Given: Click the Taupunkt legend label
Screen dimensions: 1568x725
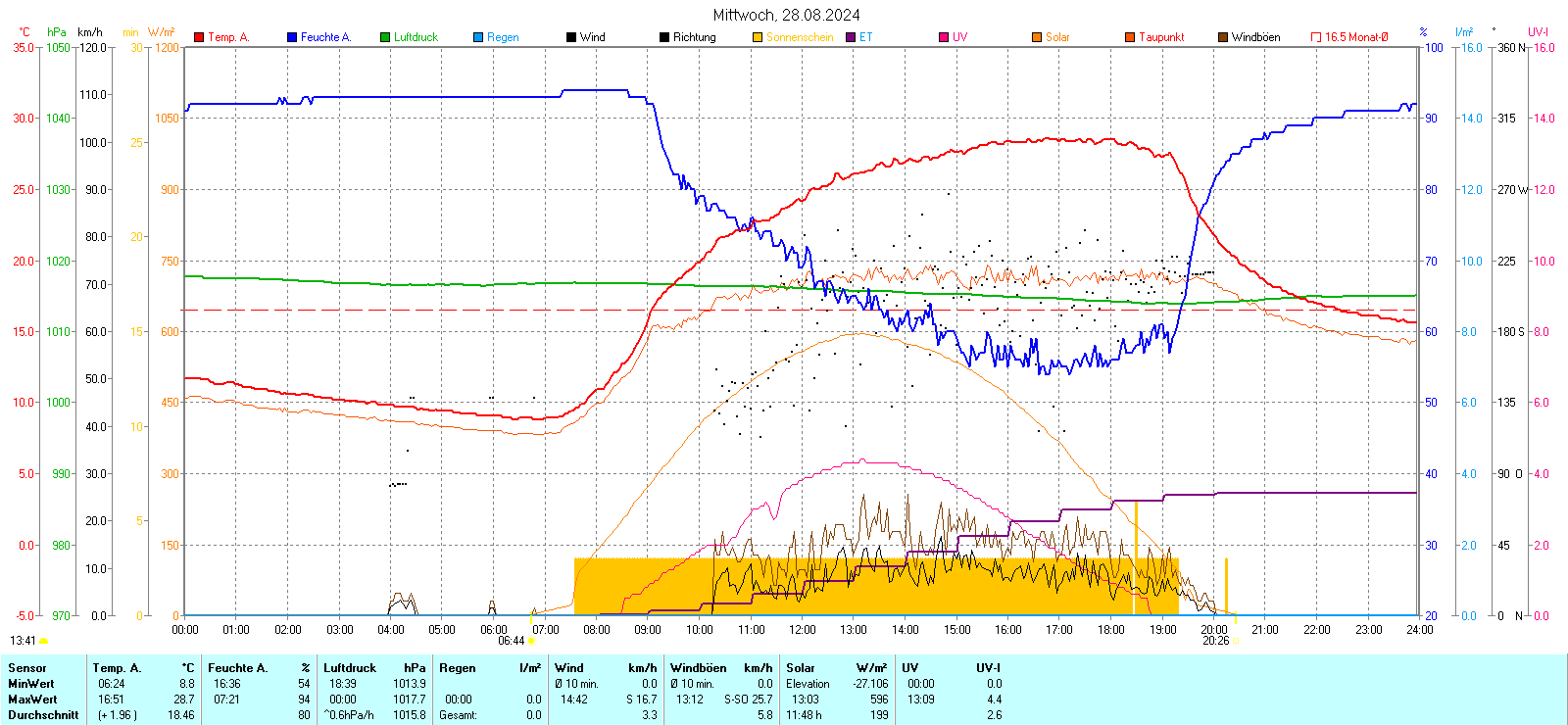Looking at the screenshot, I should click(x=1161, y=37).
